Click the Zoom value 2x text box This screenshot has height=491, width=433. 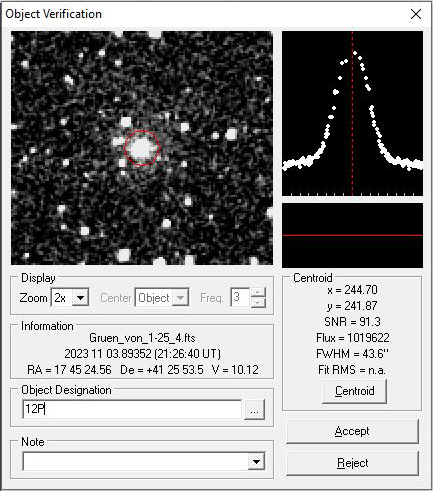click(x=62, y=297)
